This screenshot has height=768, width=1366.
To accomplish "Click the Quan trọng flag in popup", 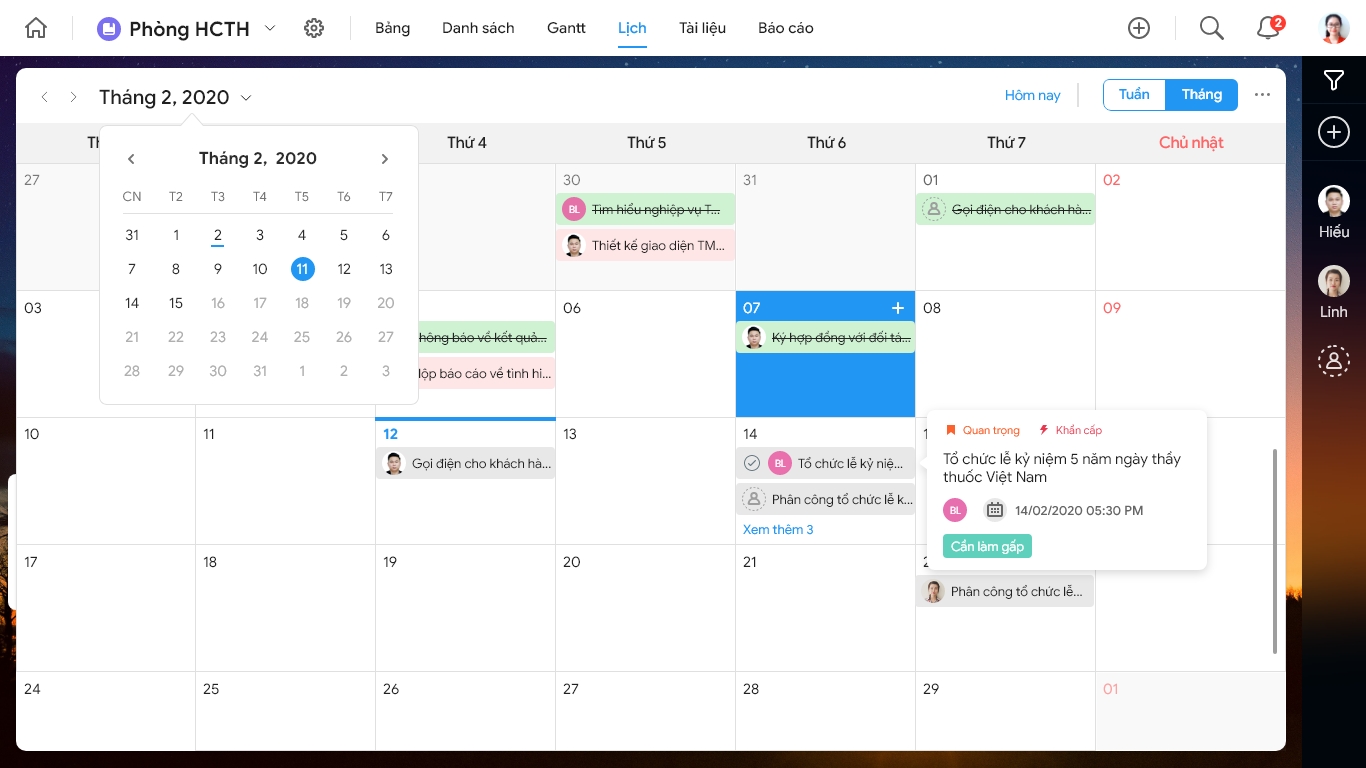I will (982, 430).
